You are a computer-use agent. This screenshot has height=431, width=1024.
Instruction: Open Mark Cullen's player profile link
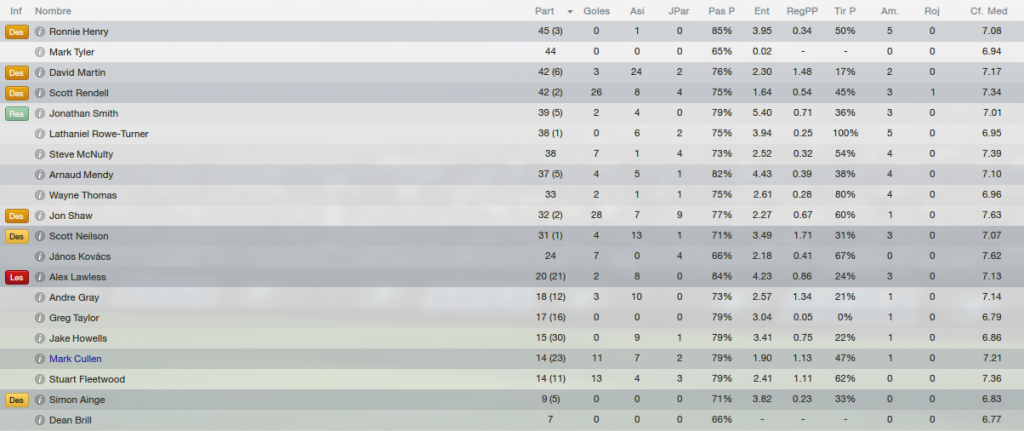click(x=75, y=359)
